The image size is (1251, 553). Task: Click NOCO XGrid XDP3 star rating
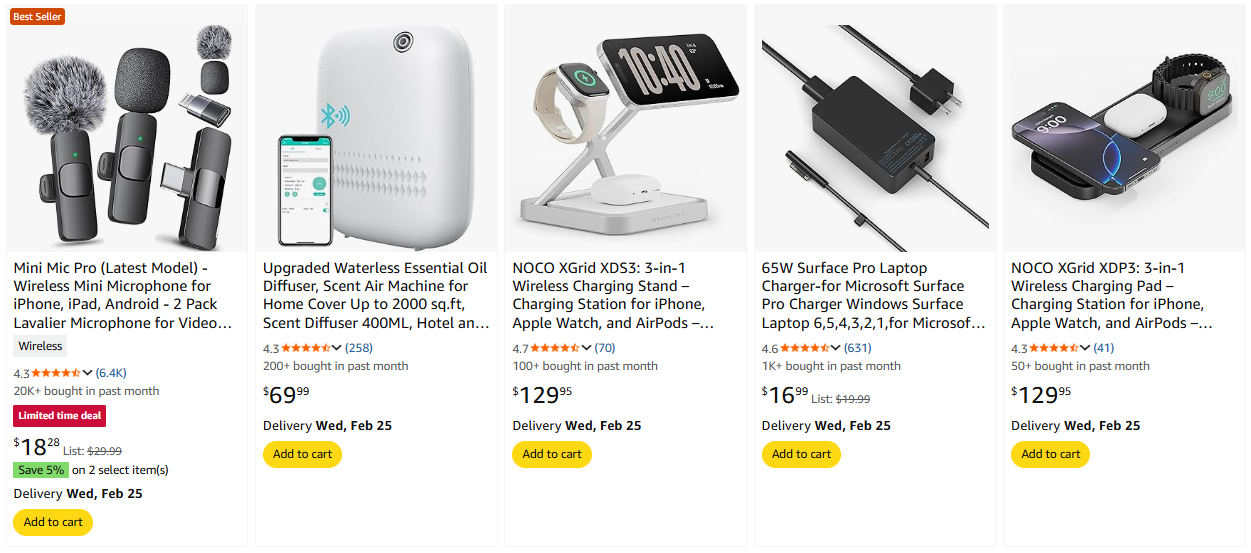coord(1054,348)
